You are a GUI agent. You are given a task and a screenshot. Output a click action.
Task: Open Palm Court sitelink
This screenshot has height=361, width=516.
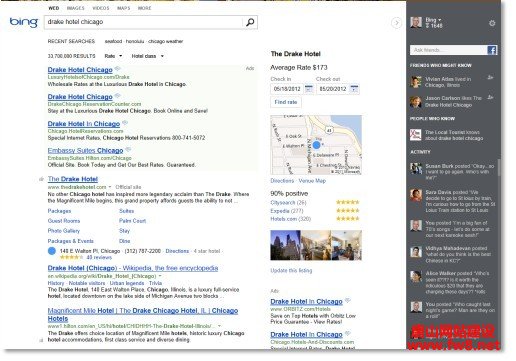click(x=132, y=221)
